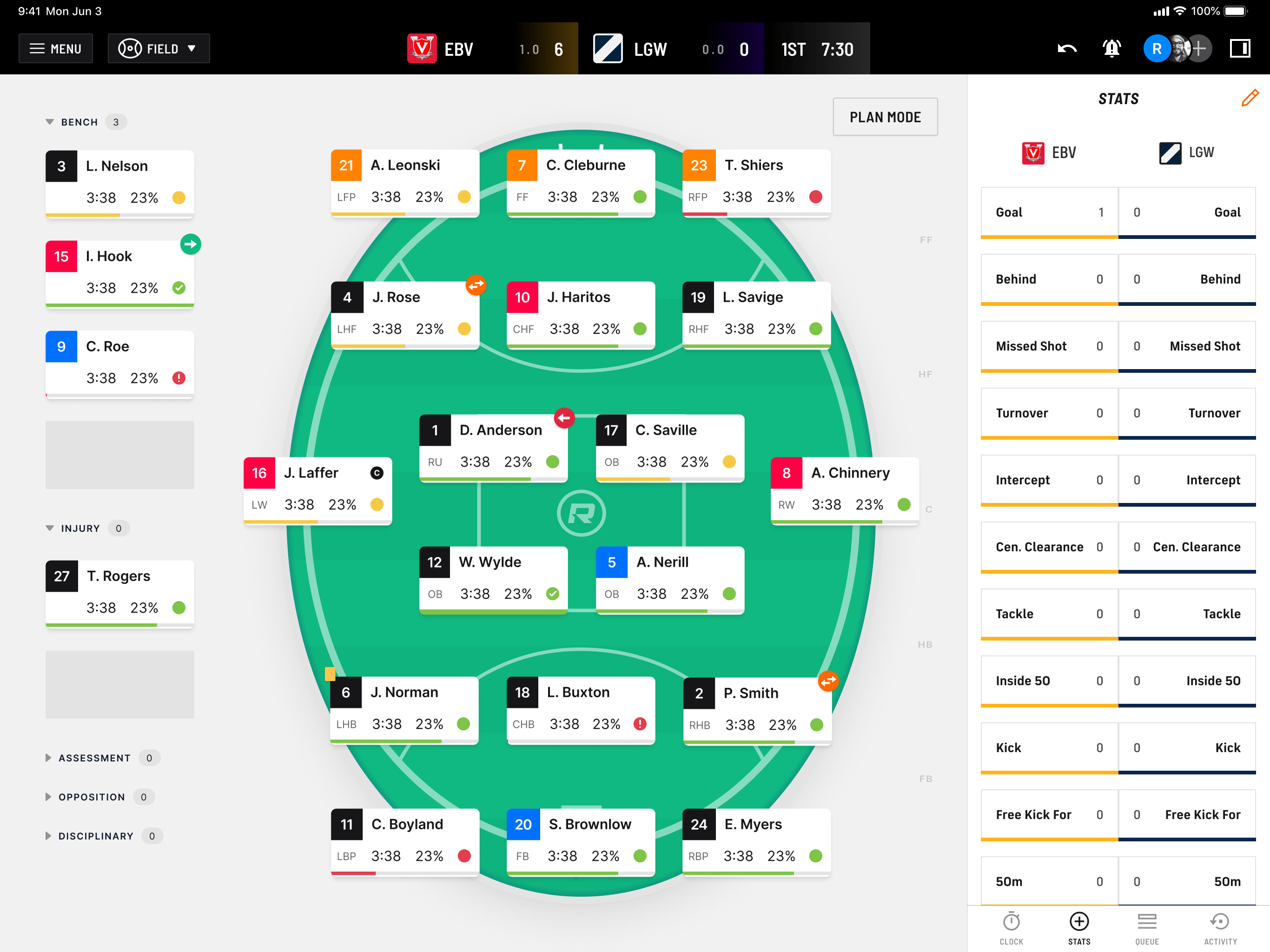Click the add user plus icon
This screenshot has height=952, width=1270.
tap(1199, 49)
